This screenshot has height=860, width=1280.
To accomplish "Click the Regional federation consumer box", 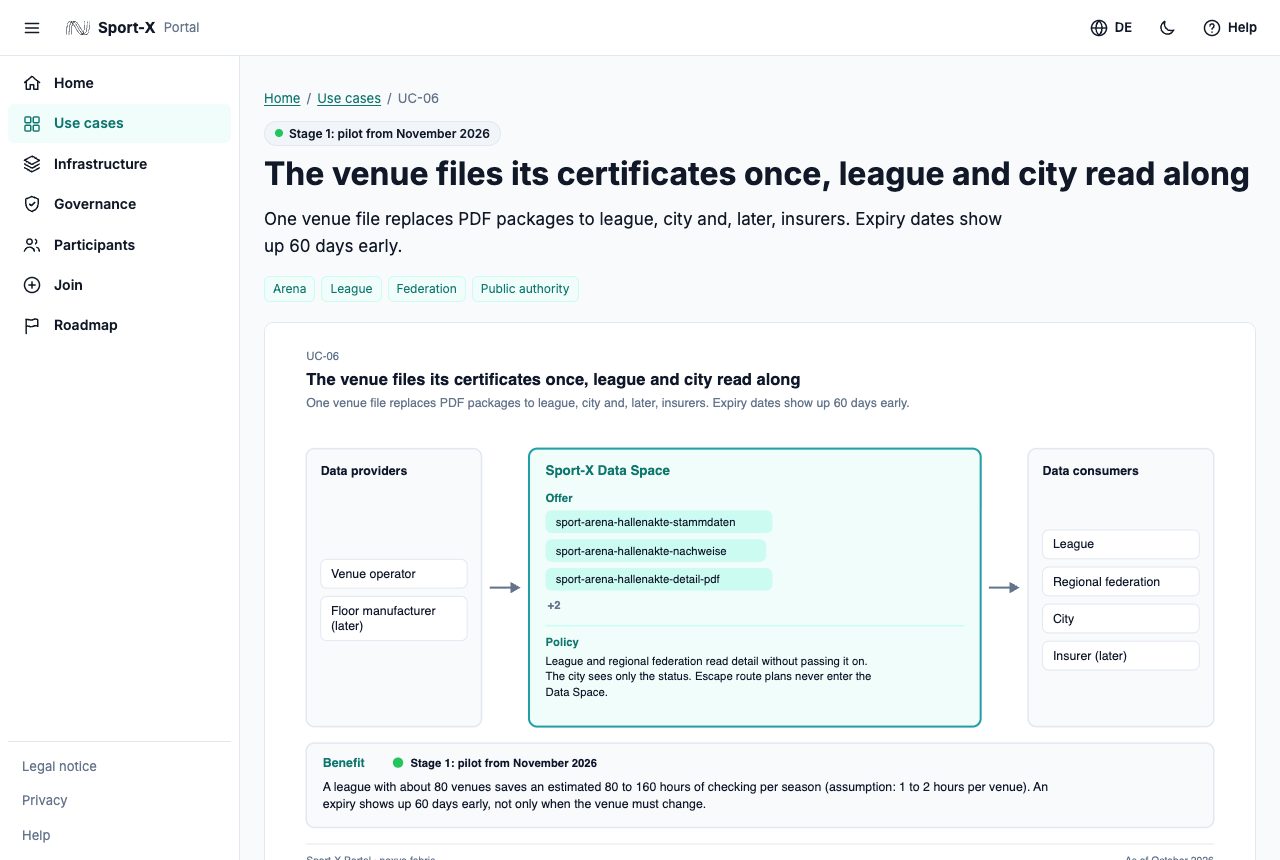I will [x=1120, y=582].
